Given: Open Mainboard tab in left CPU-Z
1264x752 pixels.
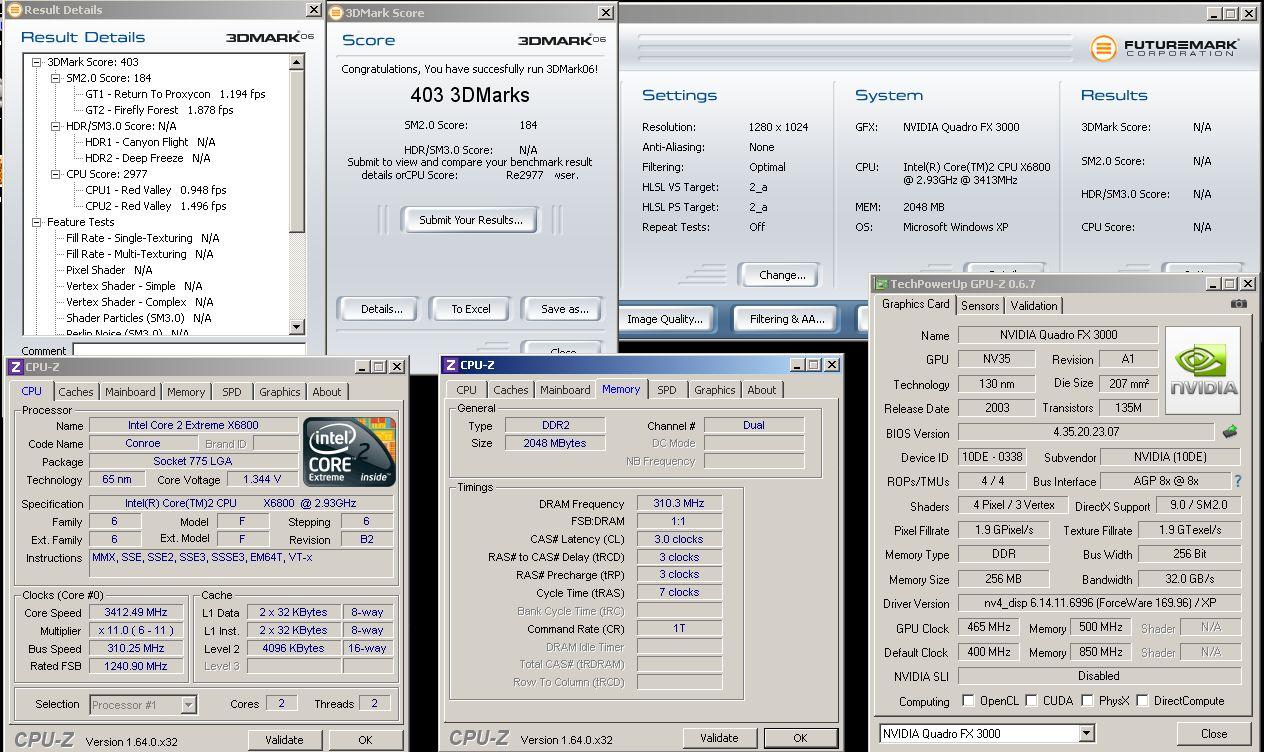Looking at the screenshot, I should [131, 392].
